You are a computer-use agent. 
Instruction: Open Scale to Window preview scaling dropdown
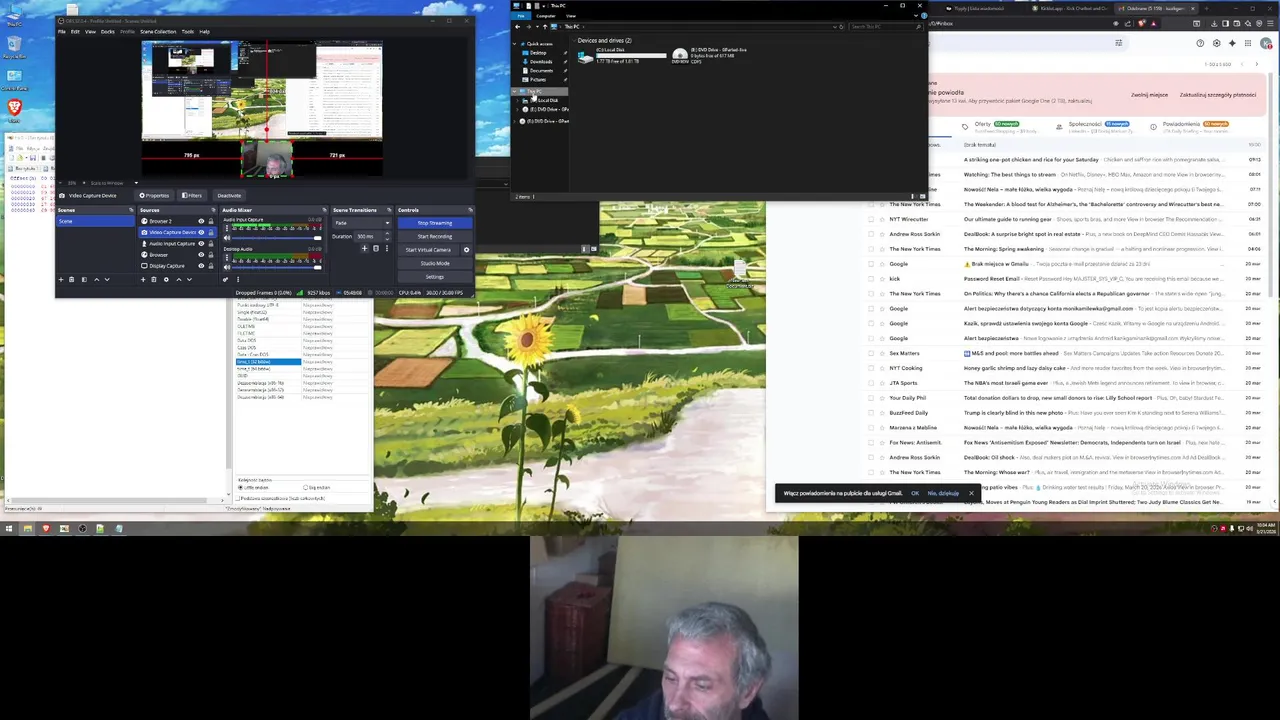108,183
